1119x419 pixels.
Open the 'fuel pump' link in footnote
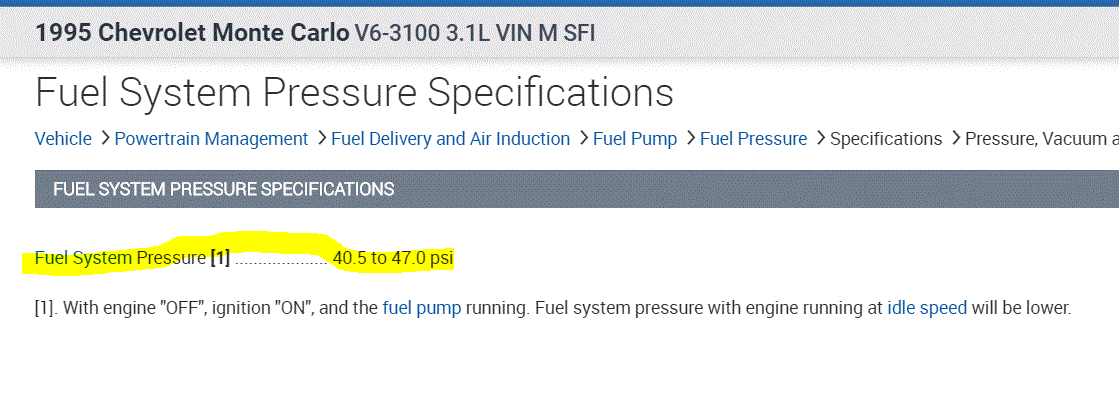(421, 308)
